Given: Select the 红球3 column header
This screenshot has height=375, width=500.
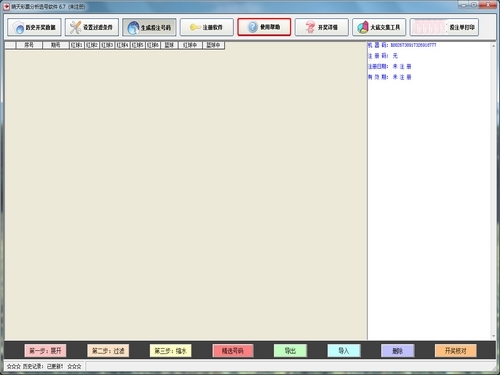Looking at the screenshot, I should click(x=107, y=45).
